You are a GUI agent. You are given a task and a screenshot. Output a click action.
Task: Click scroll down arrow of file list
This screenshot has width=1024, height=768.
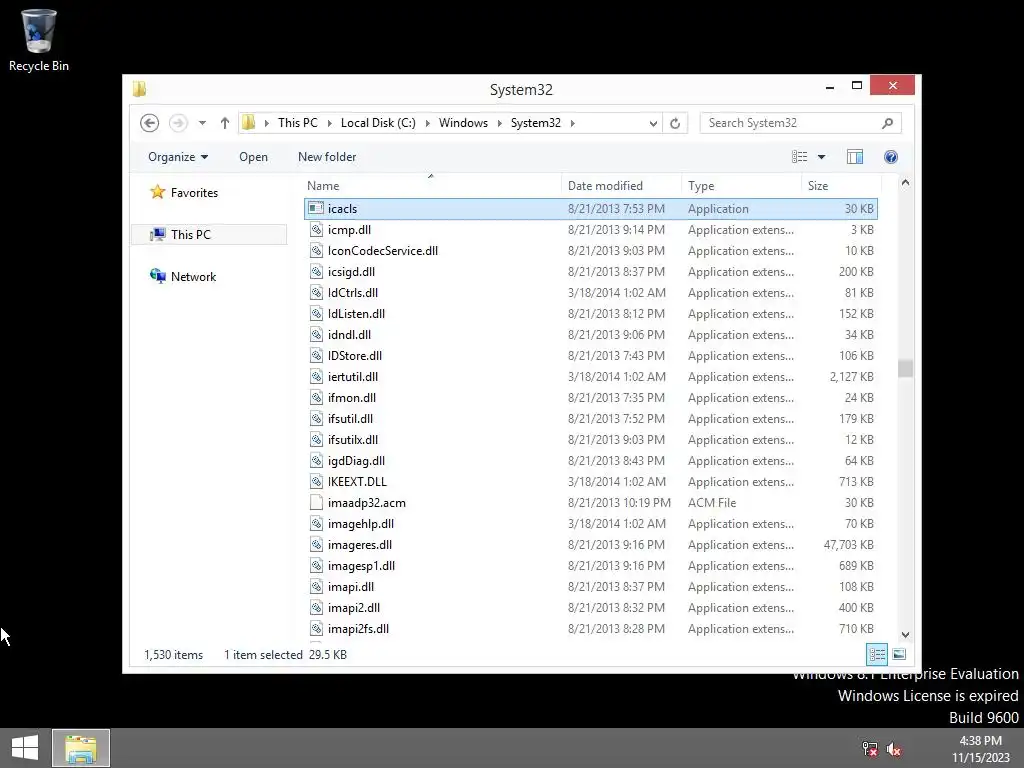click(905, 634)
